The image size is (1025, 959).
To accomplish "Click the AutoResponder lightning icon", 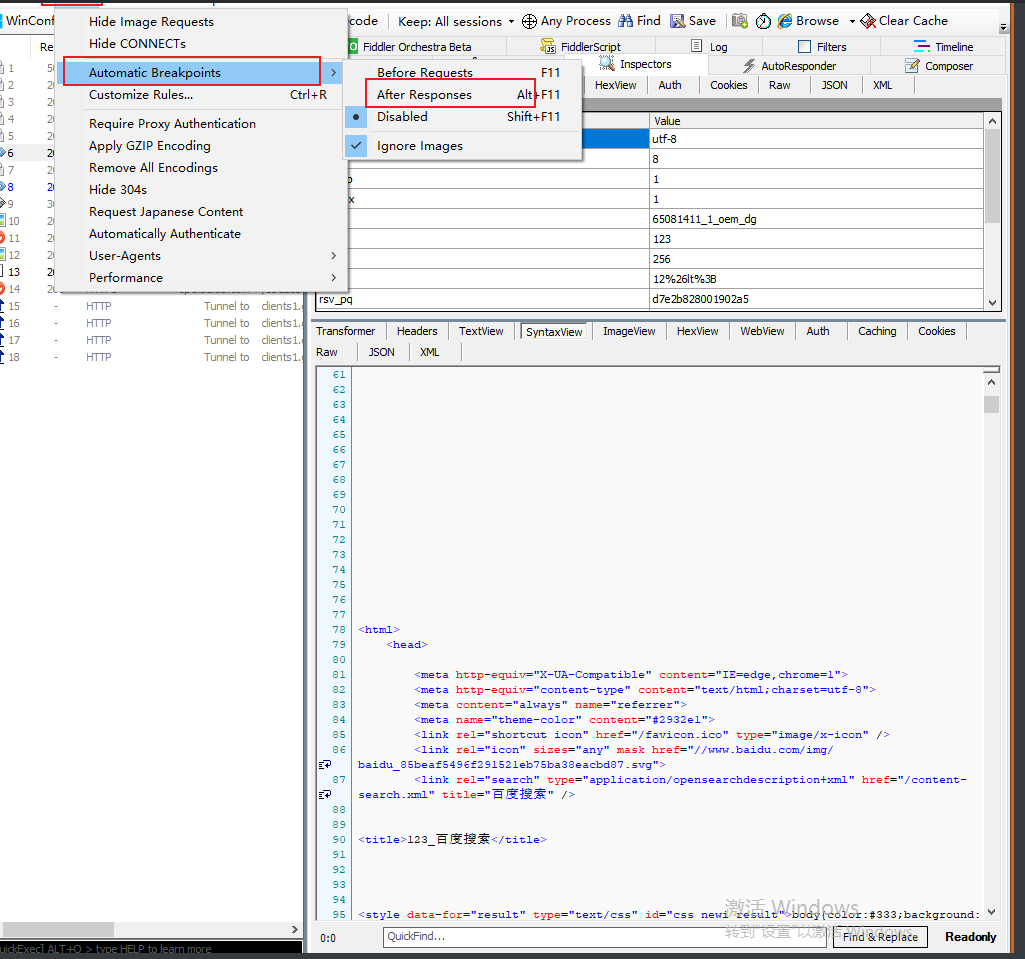I will click(749, 65).
